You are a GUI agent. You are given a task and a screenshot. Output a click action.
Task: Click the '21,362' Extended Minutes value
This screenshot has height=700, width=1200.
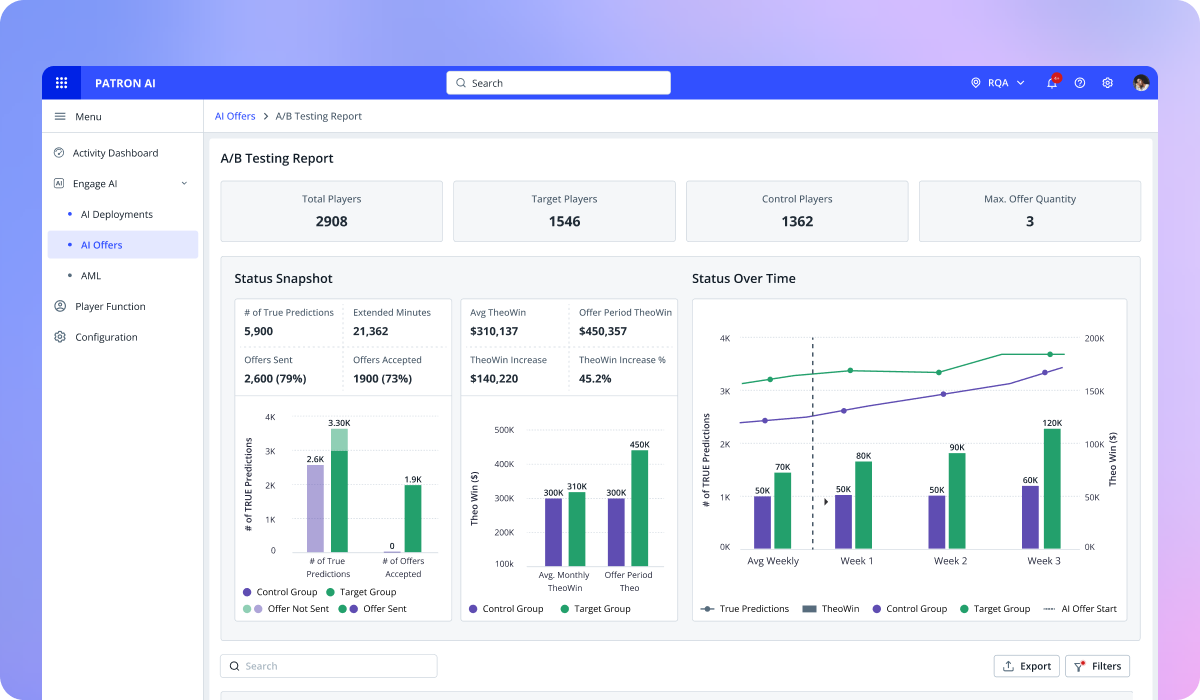pos(371,331)
